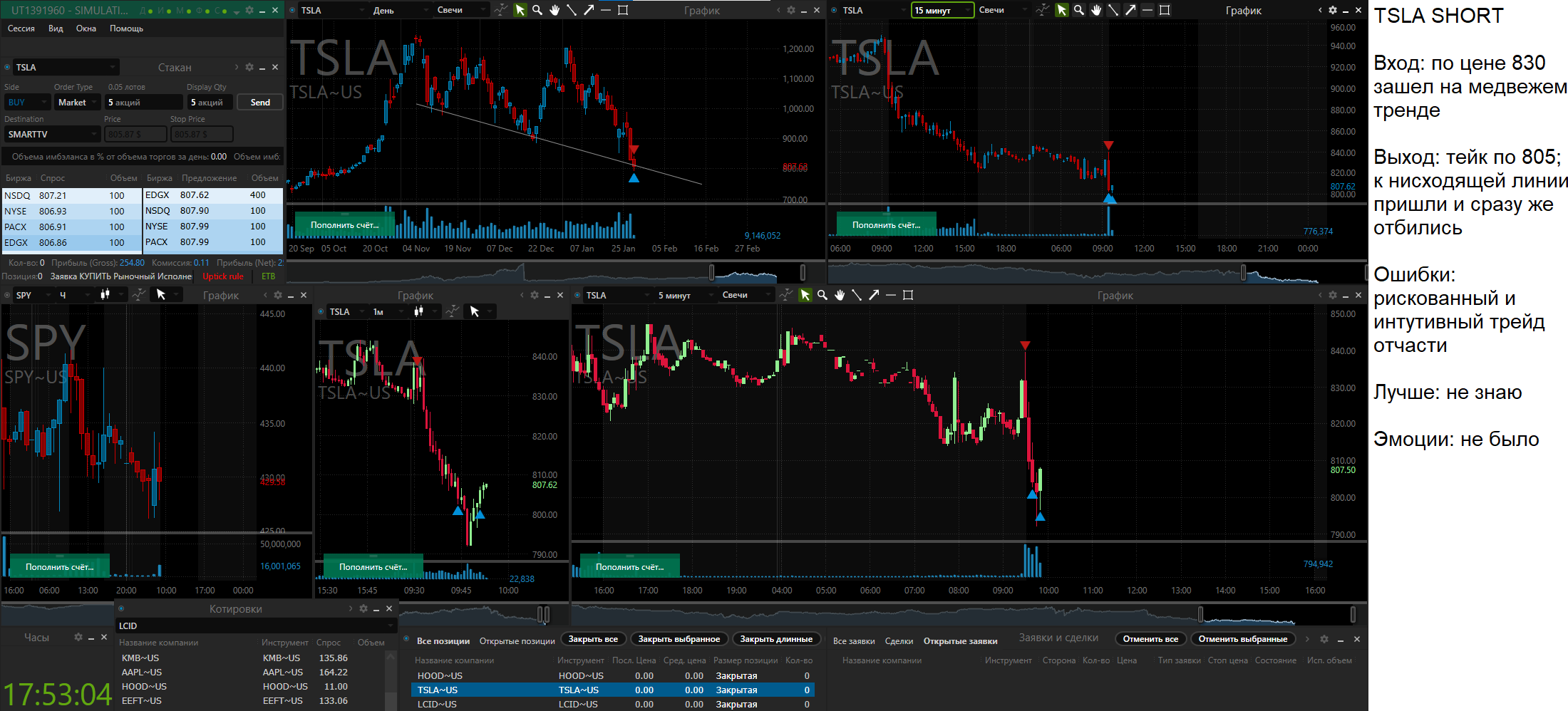The height and width of the screenshot is (711, 1568).
Task: Select the TSLA~US row in positions table
Action: pyautogui.click(x=613, y=690)
